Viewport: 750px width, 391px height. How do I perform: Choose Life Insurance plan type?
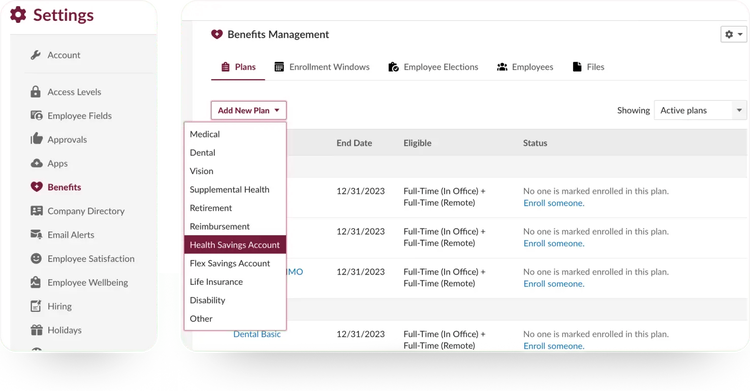point(235,281)
